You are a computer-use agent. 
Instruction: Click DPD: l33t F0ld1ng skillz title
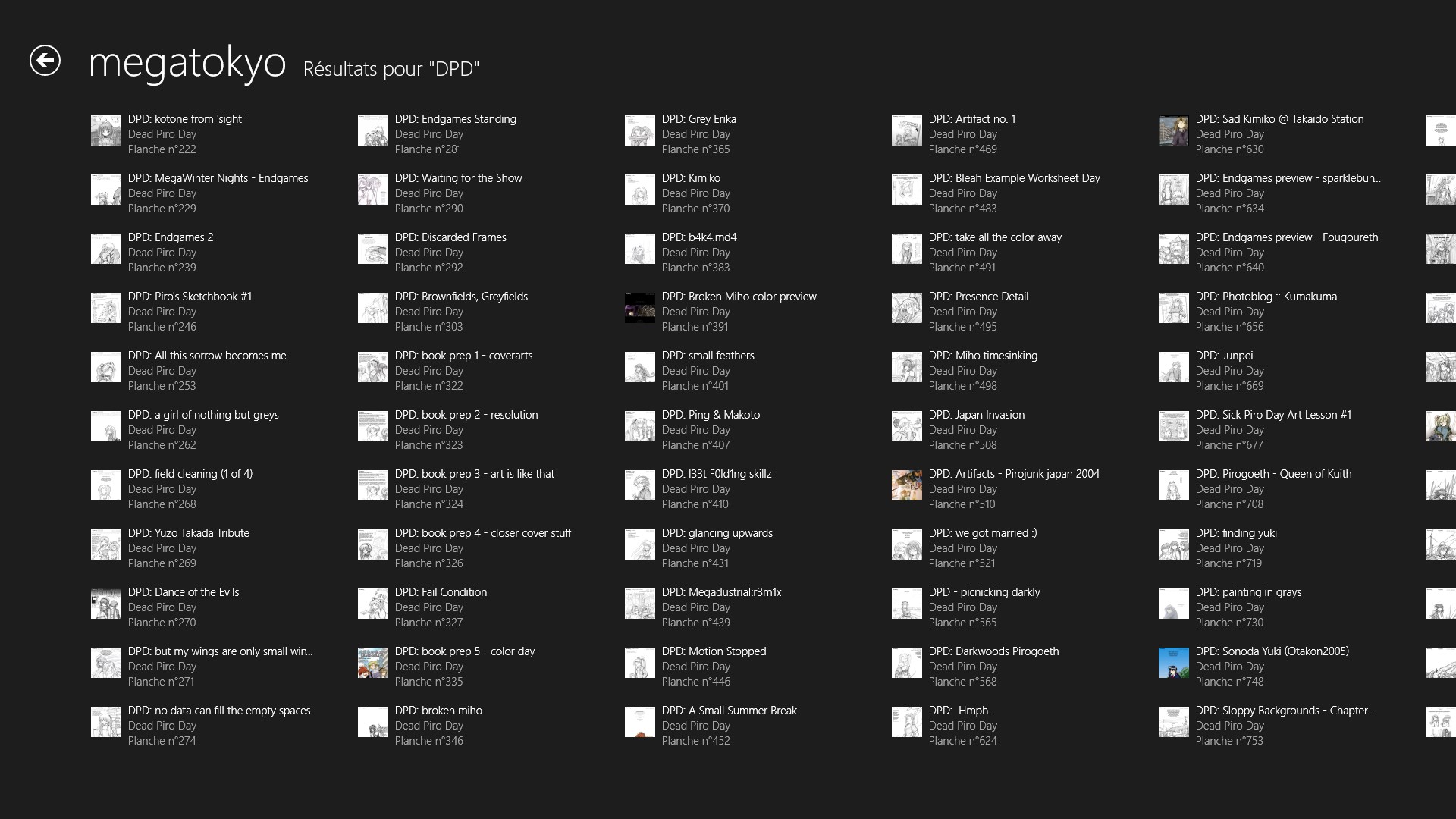[716, 474]
